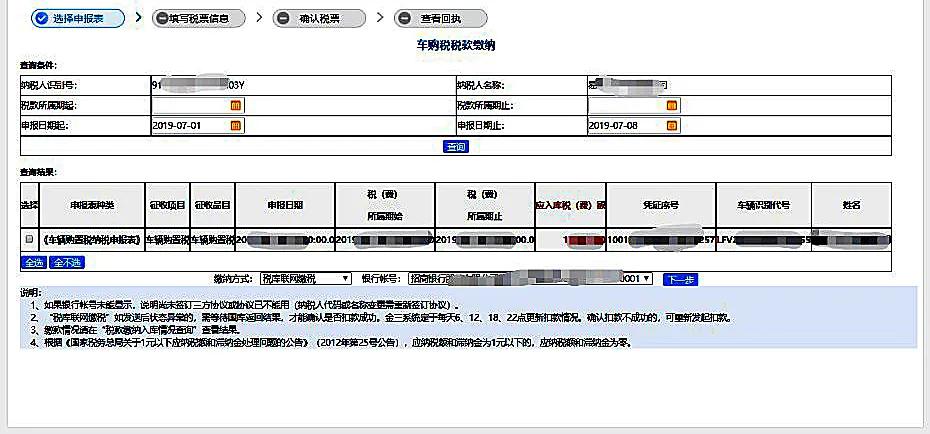Open calendar picker for 申报日期起
The image size is (930, 434).
pyautogui.click(x=236, y=125)
